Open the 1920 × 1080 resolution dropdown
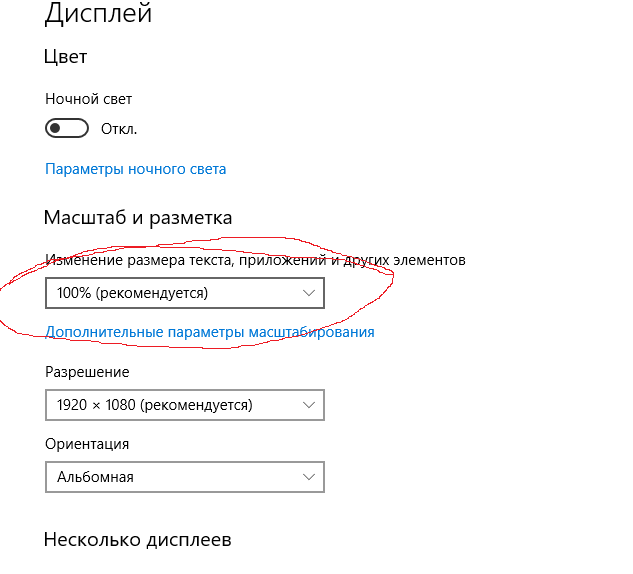The width and height of the screenshot is (633, 574). (185, 405)
